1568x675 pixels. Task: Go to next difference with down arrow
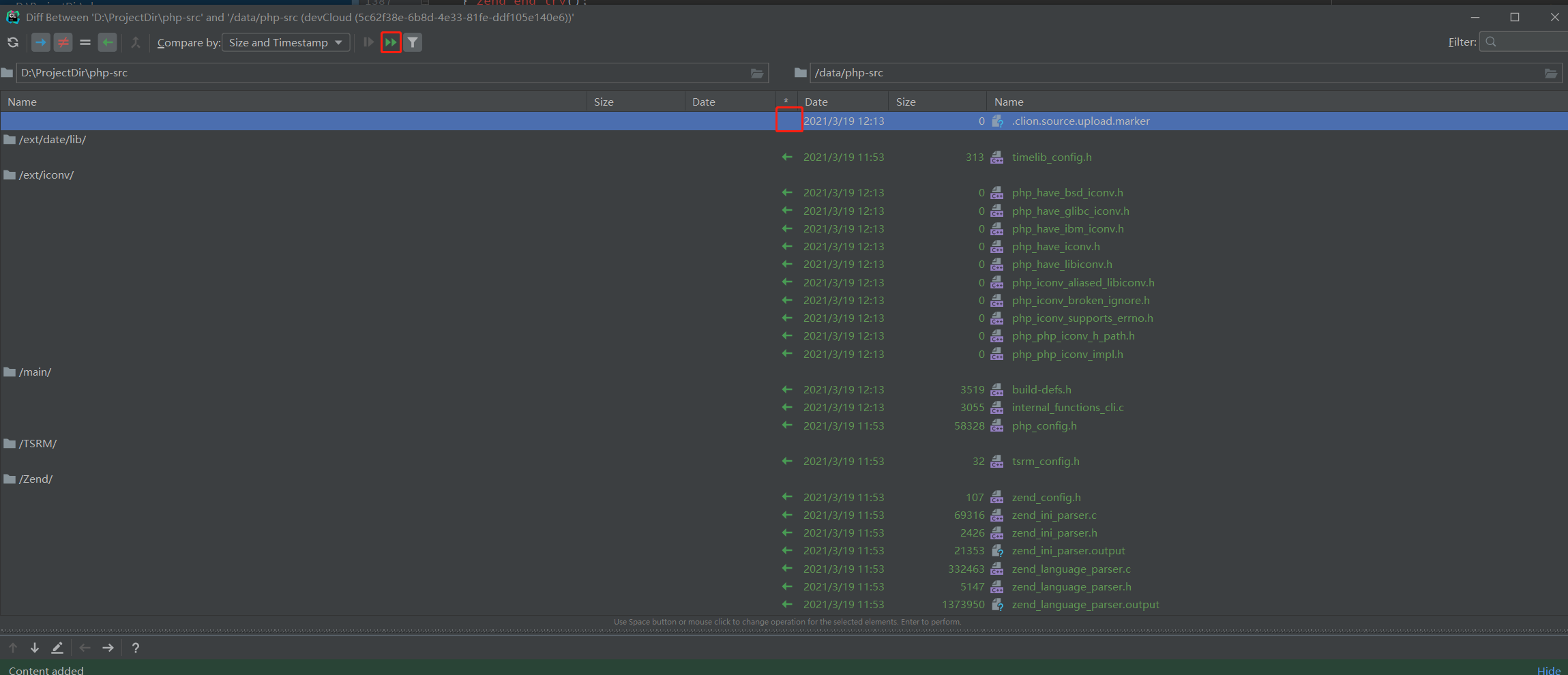[x=35, y=648]
